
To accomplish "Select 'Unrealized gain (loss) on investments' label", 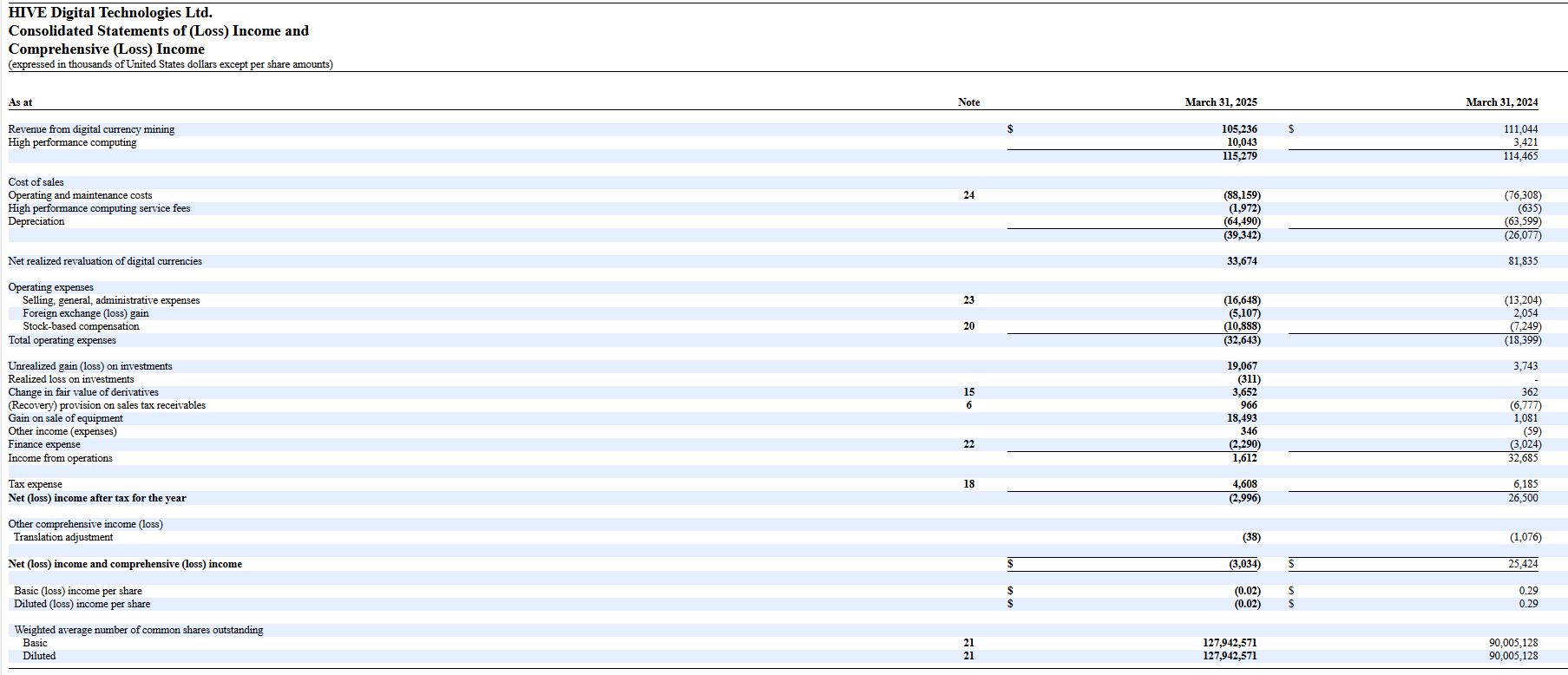I will (x=90, y=366).
